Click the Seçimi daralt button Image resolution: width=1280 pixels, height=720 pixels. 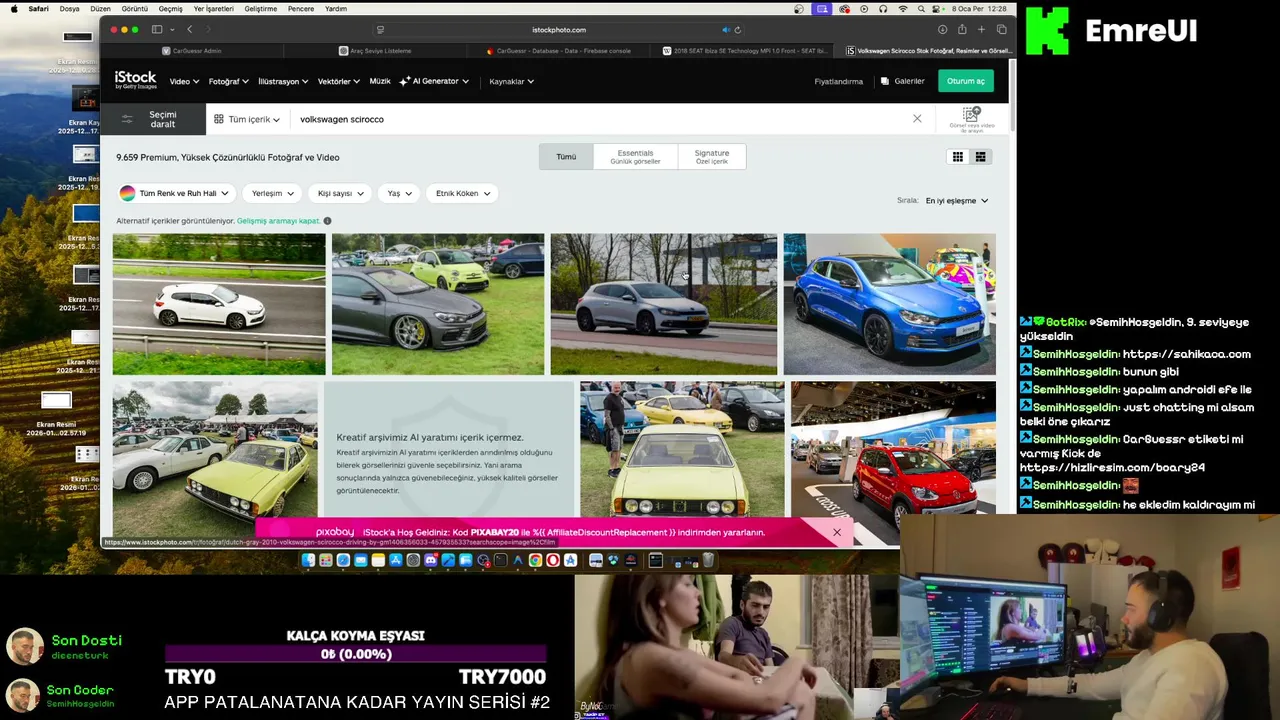153,119
